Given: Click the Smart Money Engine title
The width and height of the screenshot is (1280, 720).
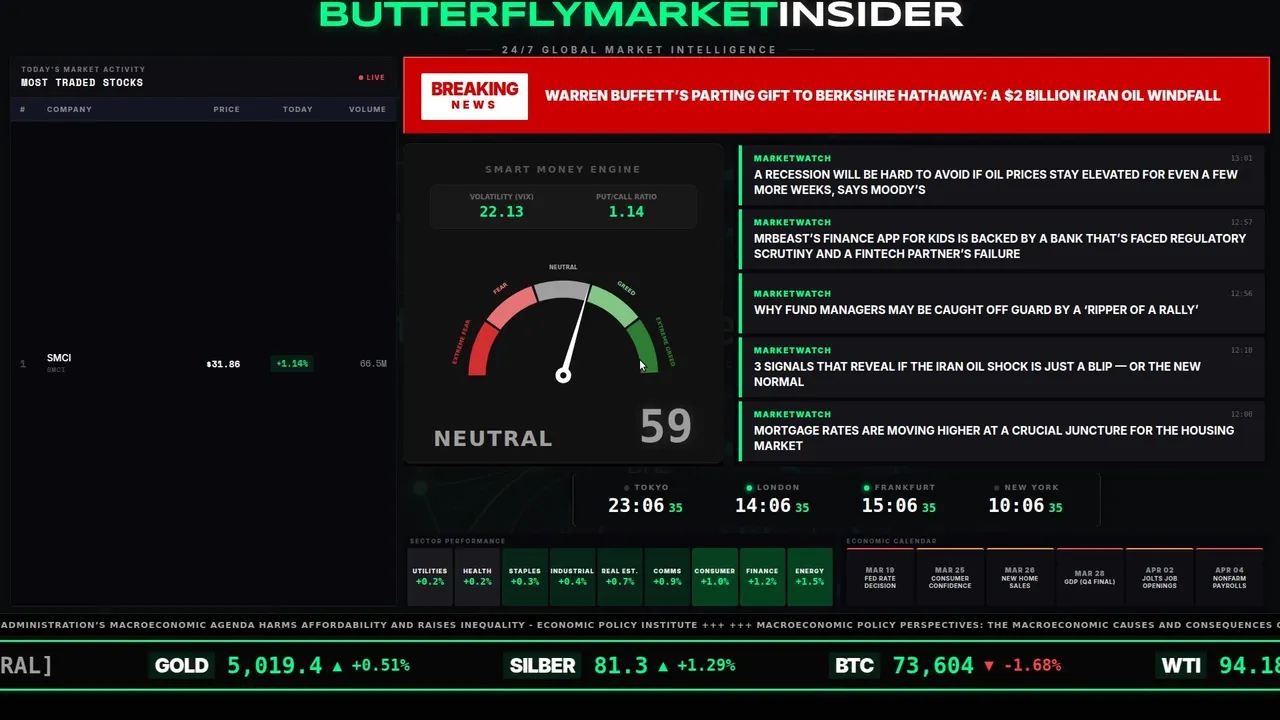Looking at the screenshot, I should 563,170.
